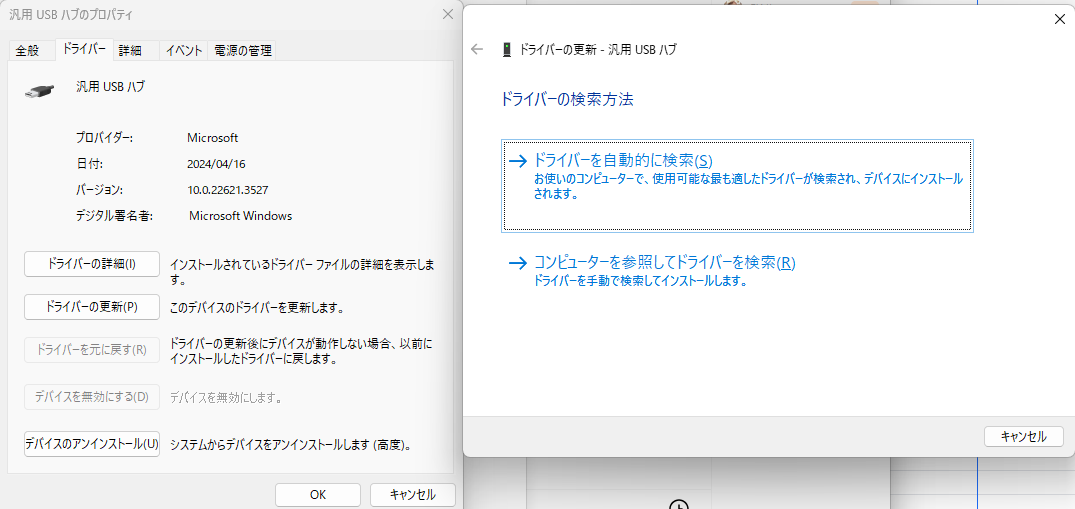Click the version value 10.0.22621.3527

pyautogui.click(x=227, y=190)
